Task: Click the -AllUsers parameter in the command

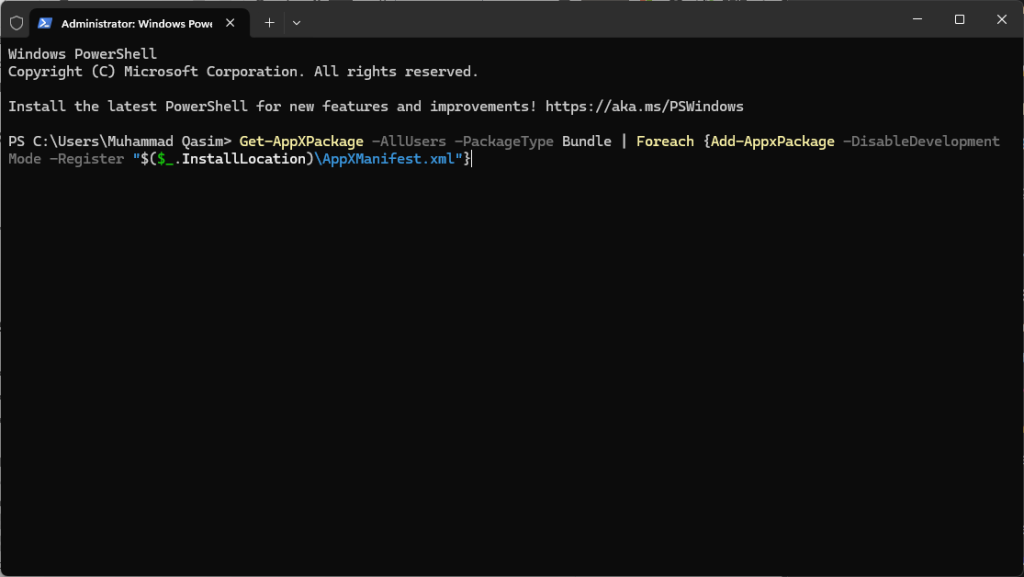Action: click(x=408, y=141)
